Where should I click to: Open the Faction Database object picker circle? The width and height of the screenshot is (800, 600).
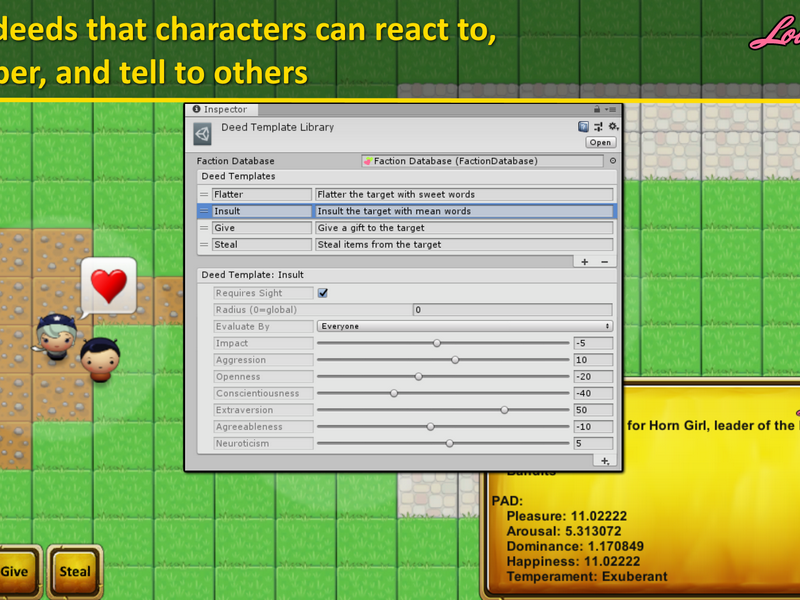(613, 161)
